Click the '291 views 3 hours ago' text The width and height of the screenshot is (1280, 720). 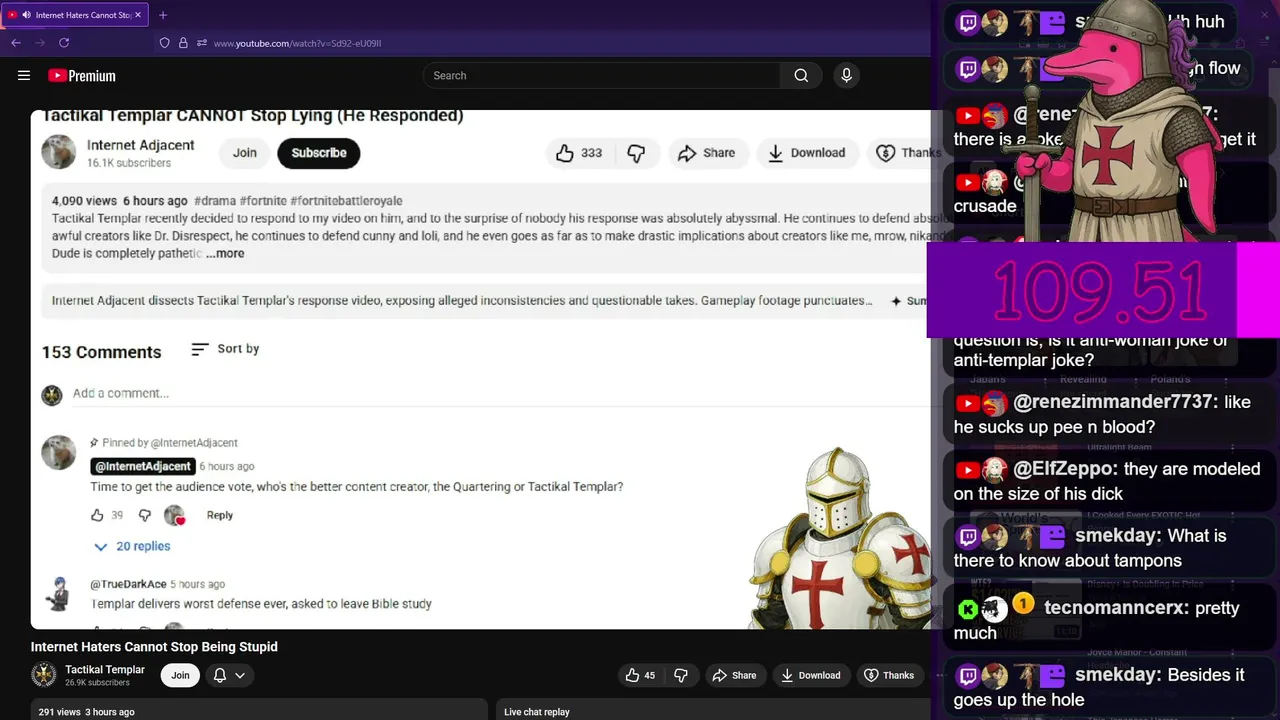pyautogui.click(x=86, y=712)
